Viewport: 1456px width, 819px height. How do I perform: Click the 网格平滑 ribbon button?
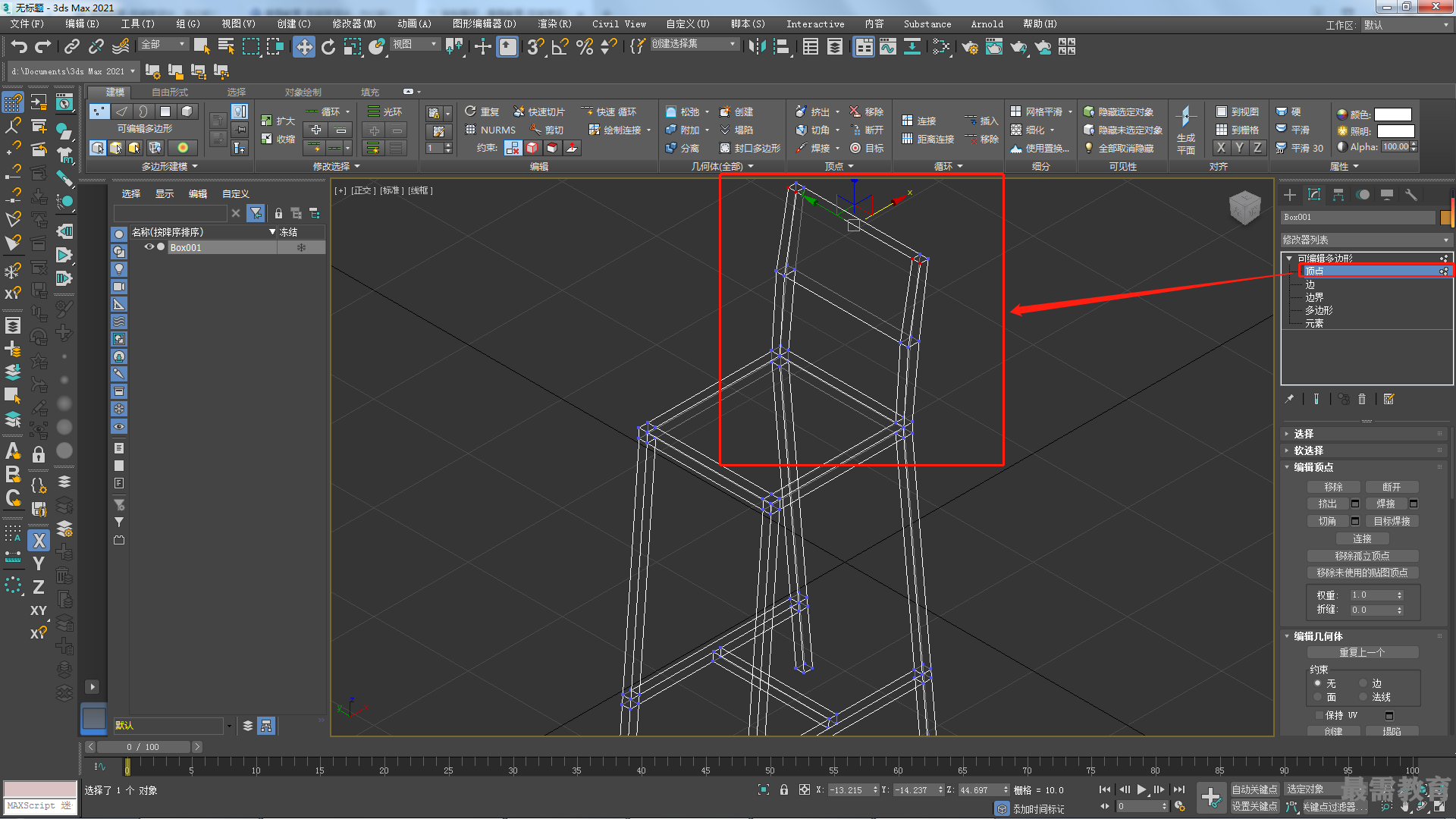(x=1041, y=111)
